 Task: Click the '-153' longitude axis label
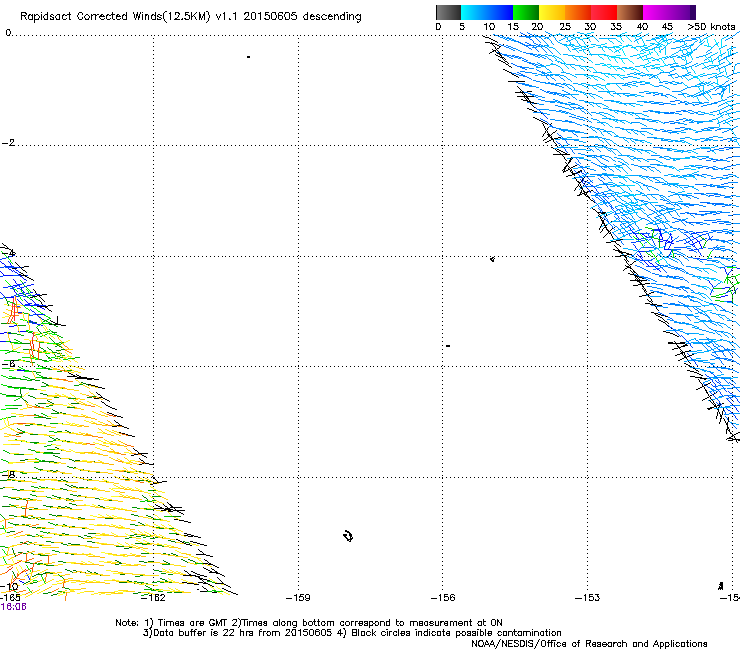(x=587, y=598)
